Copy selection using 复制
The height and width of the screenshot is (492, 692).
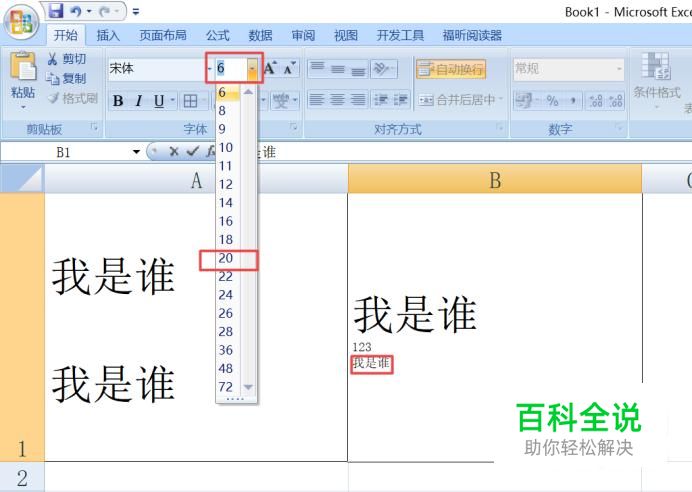coord(66,79)
